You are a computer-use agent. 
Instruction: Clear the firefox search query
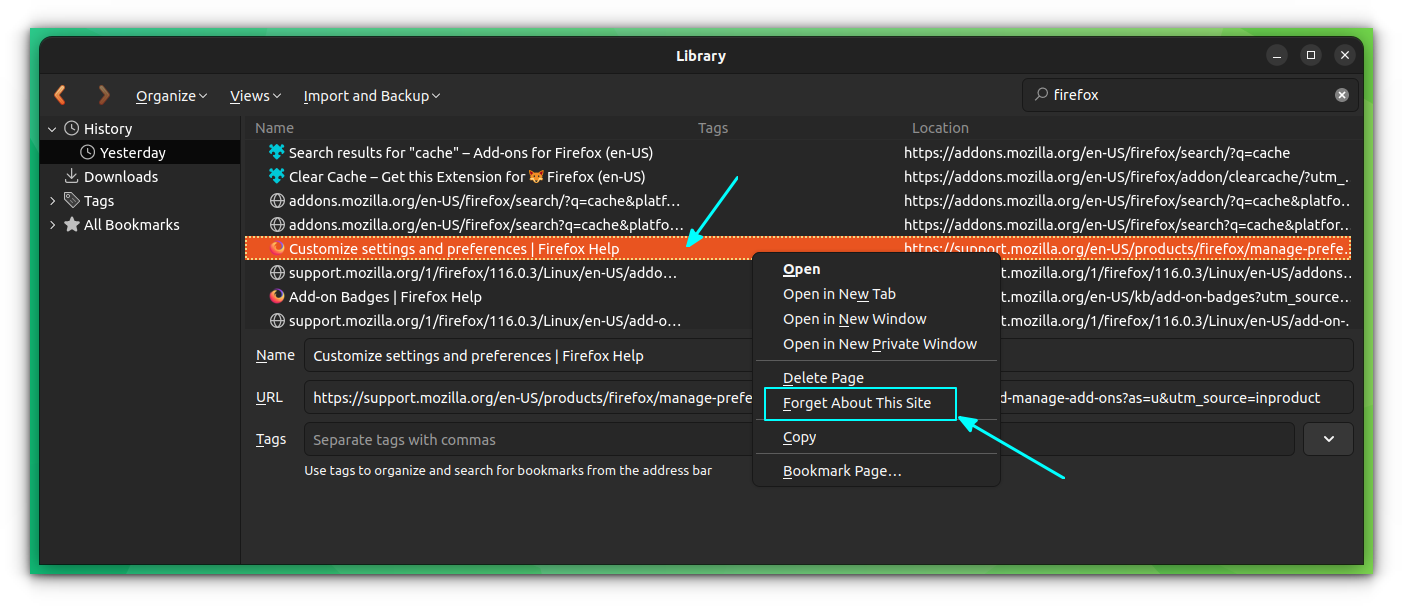[1341, 94]
